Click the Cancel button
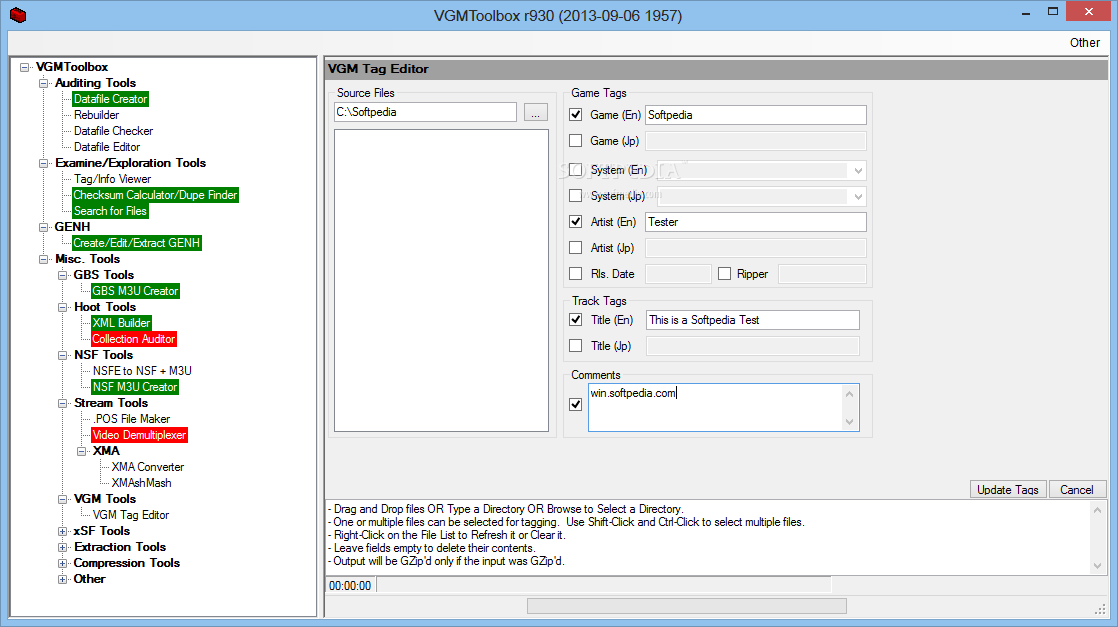This screenshot has width=1118, height=627. (x=1077, y=489)
